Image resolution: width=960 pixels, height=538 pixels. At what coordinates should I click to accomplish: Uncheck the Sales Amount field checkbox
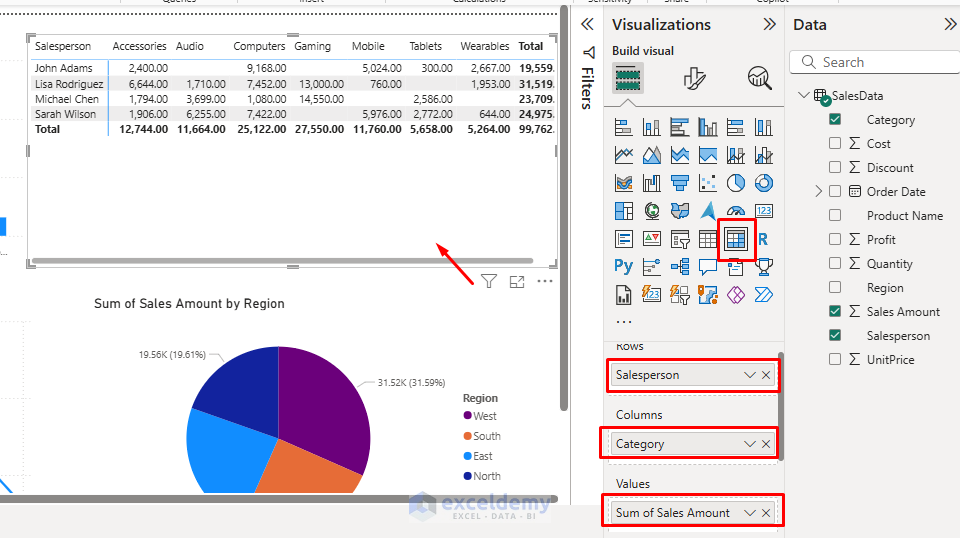[x=834, y=311]
